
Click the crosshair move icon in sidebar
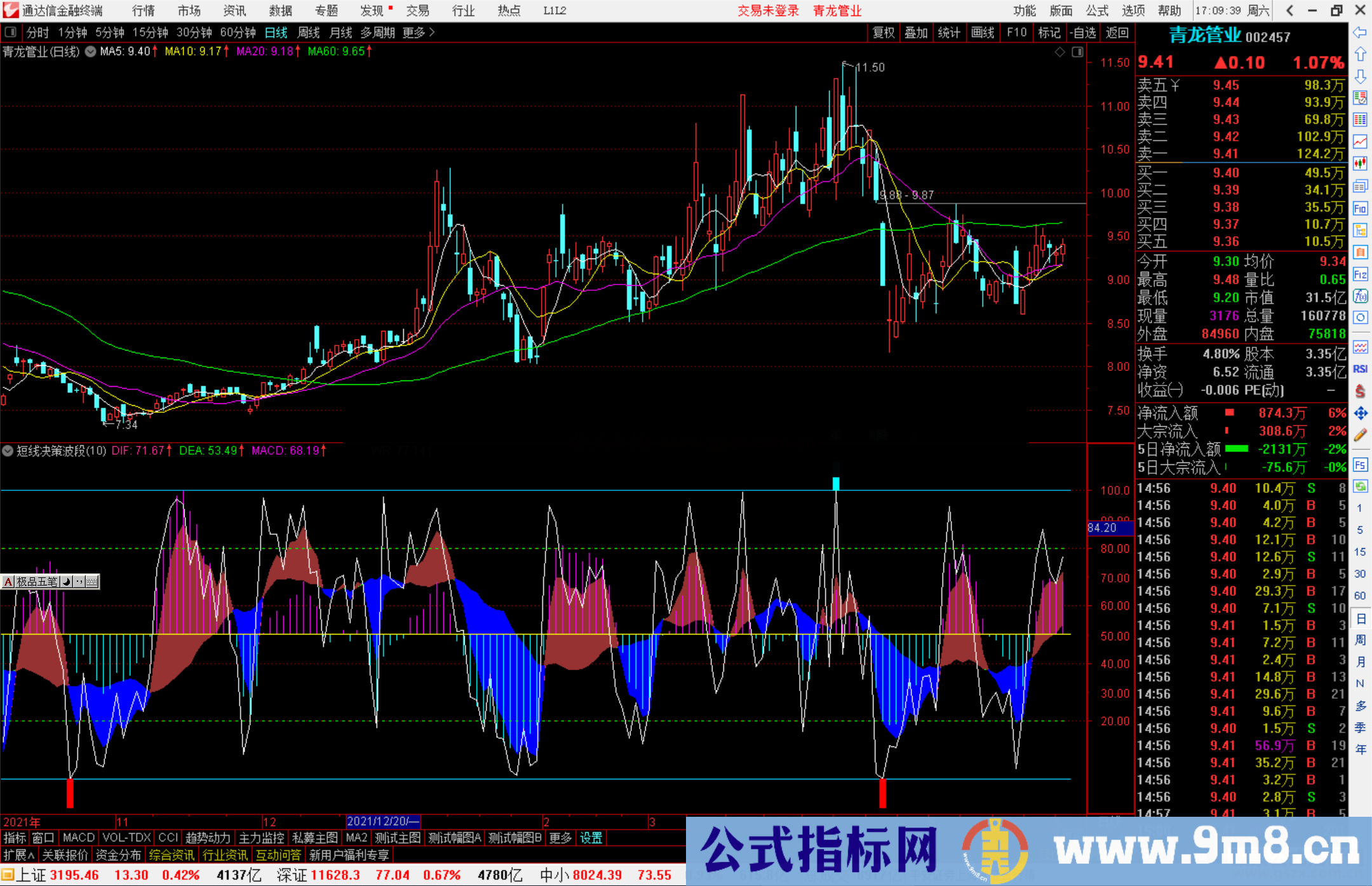1360,413
